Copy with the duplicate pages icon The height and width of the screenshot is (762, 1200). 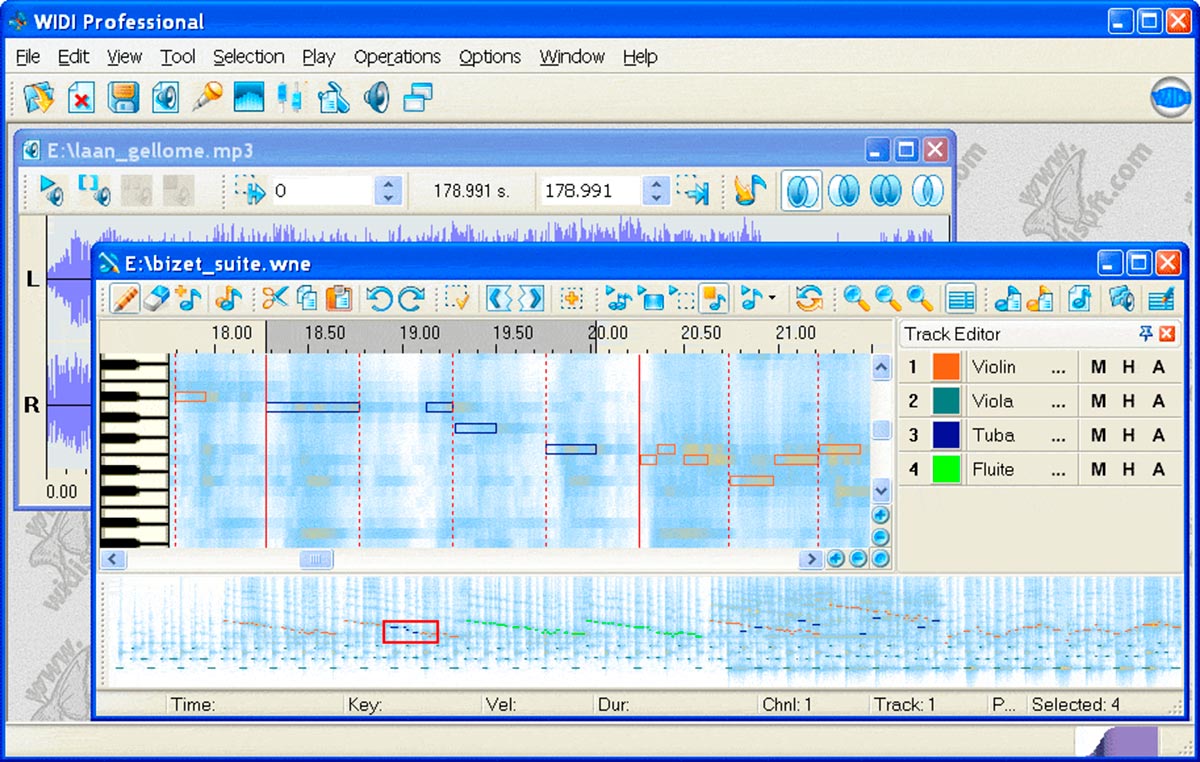pos(307,298)
